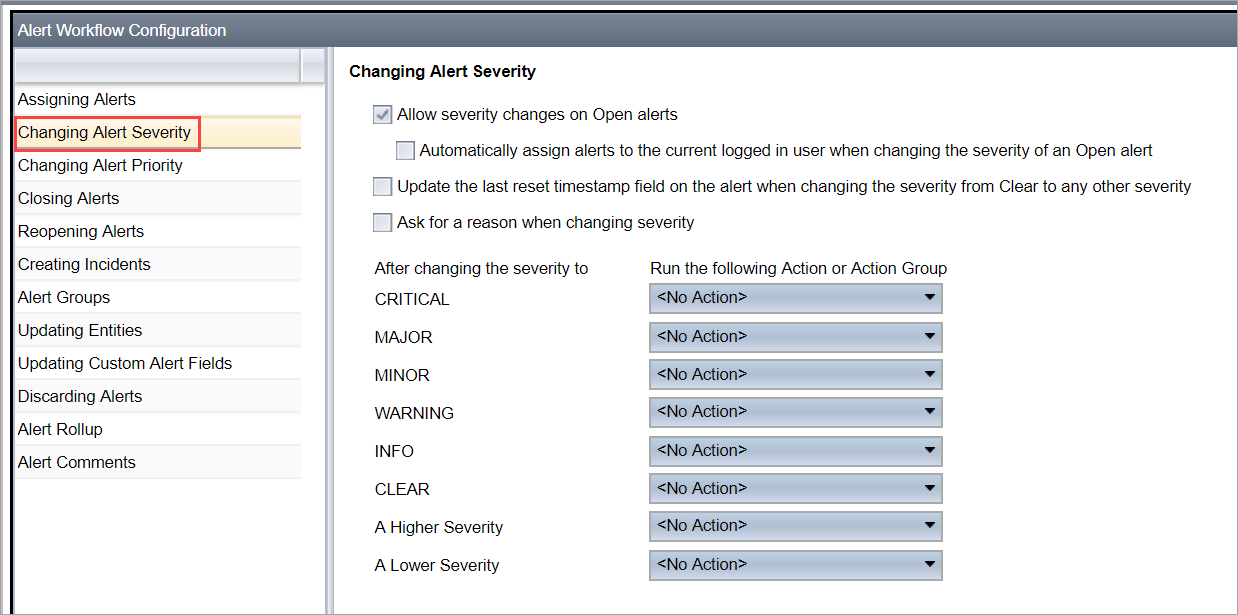Choose action for A Lower Severity dropdown
The width and height of the screenshot is (1238, 615).
[796, 565]
